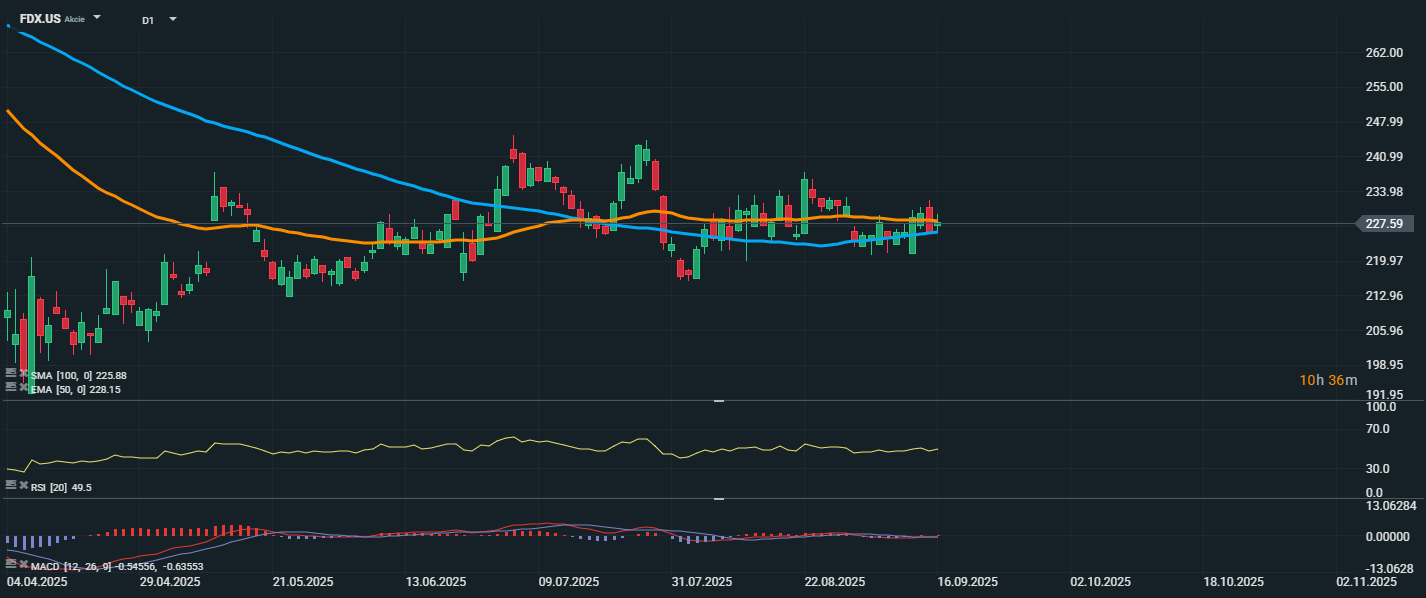Click the 262.00 price axis value
Screen dimensions: 1426x598
click(1383, 52)
